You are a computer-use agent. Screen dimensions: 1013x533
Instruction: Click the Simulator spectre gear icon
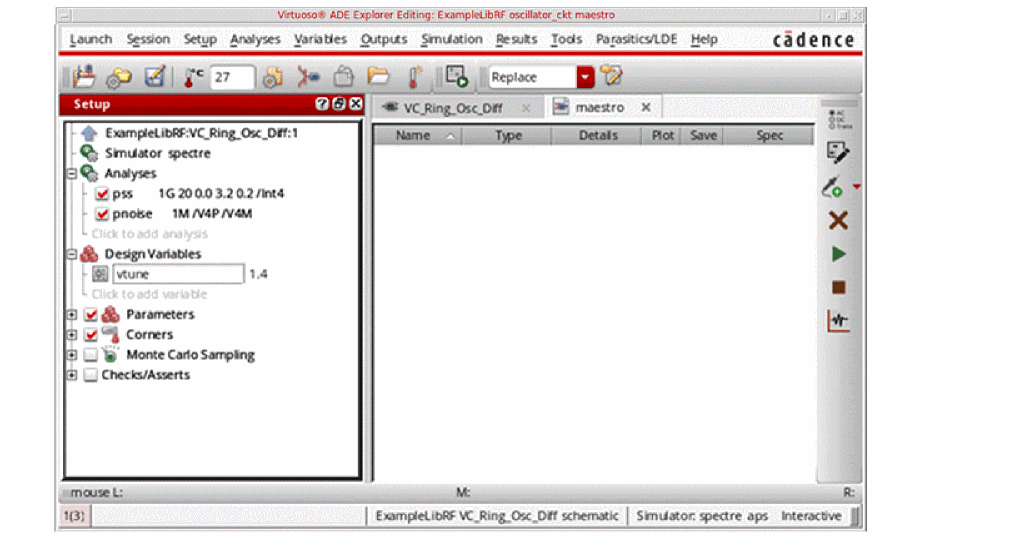[x=89, y=153]
